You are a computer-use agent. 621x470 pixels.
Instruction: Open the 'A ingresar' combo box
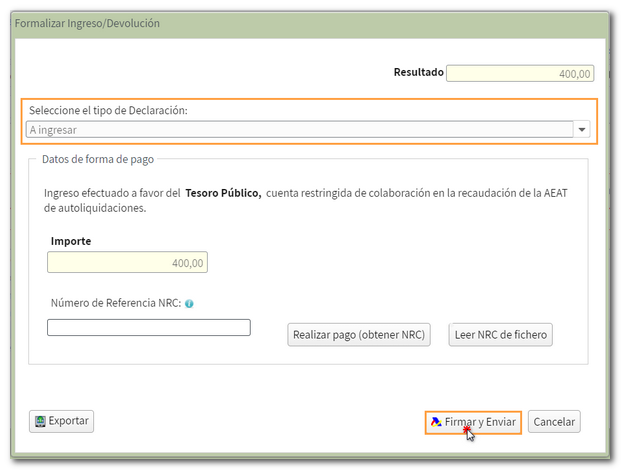coord(299,130)
